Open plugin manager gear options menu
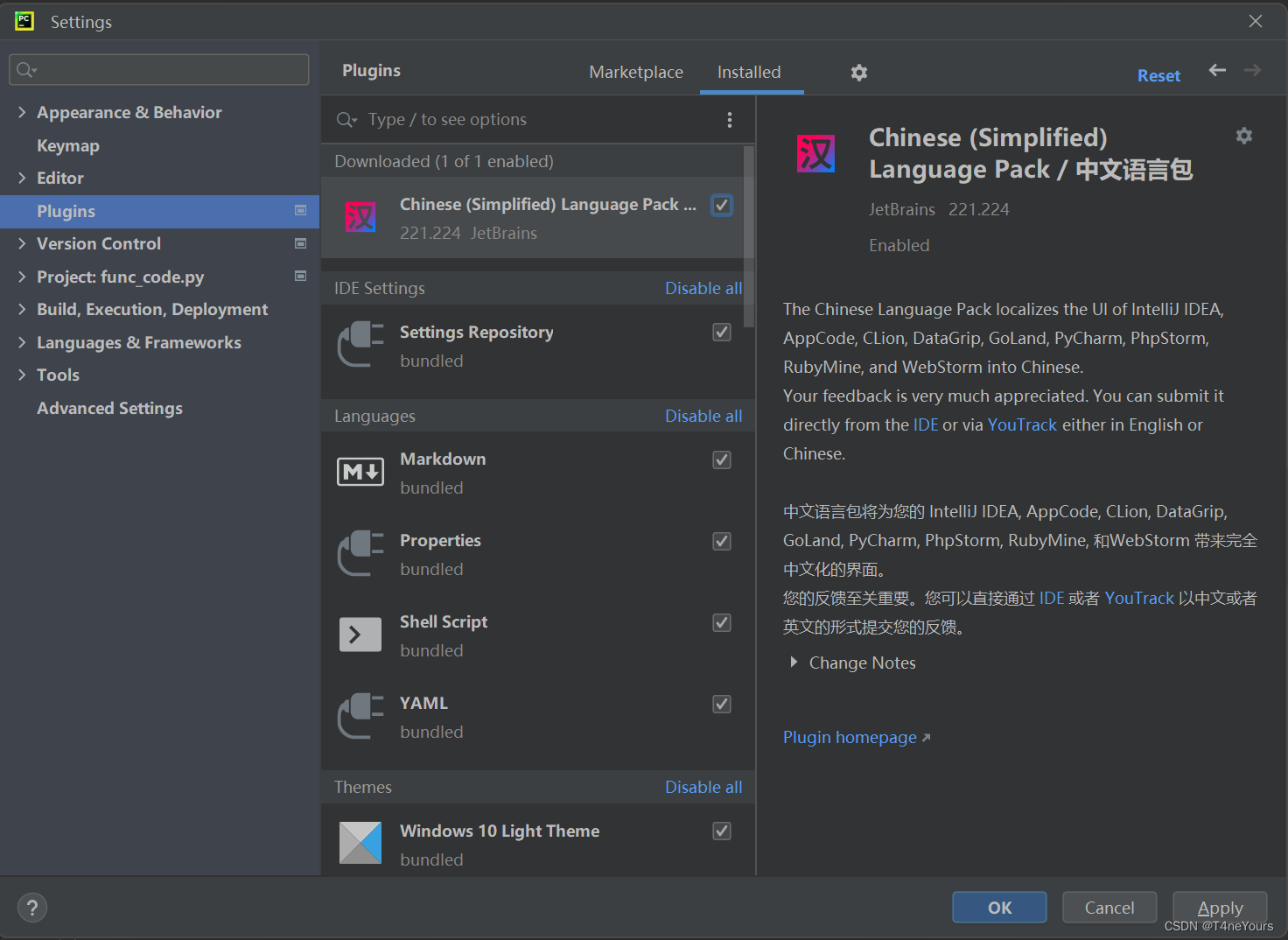 coord(859,73)
